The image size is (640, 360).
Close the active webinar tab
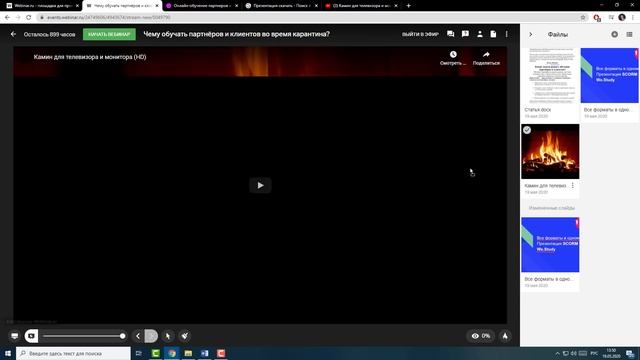[157, 6]
